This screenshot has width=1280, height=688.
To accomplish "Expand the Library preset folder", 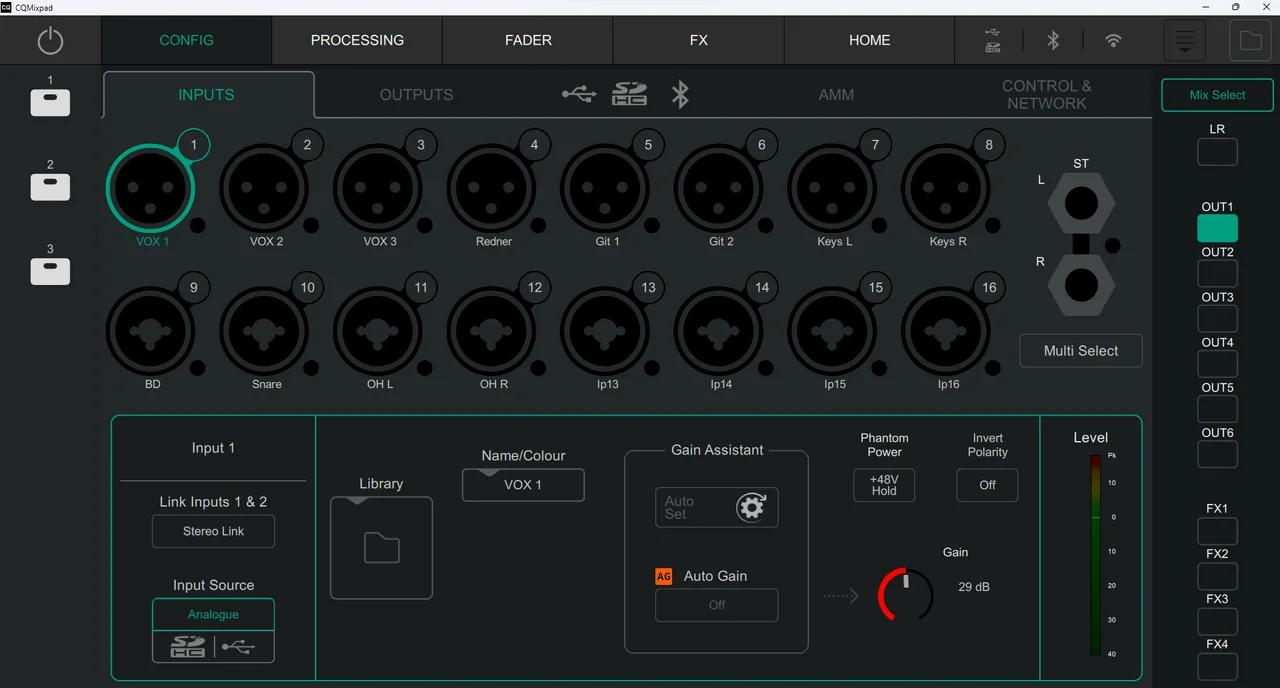I will 381,548.
